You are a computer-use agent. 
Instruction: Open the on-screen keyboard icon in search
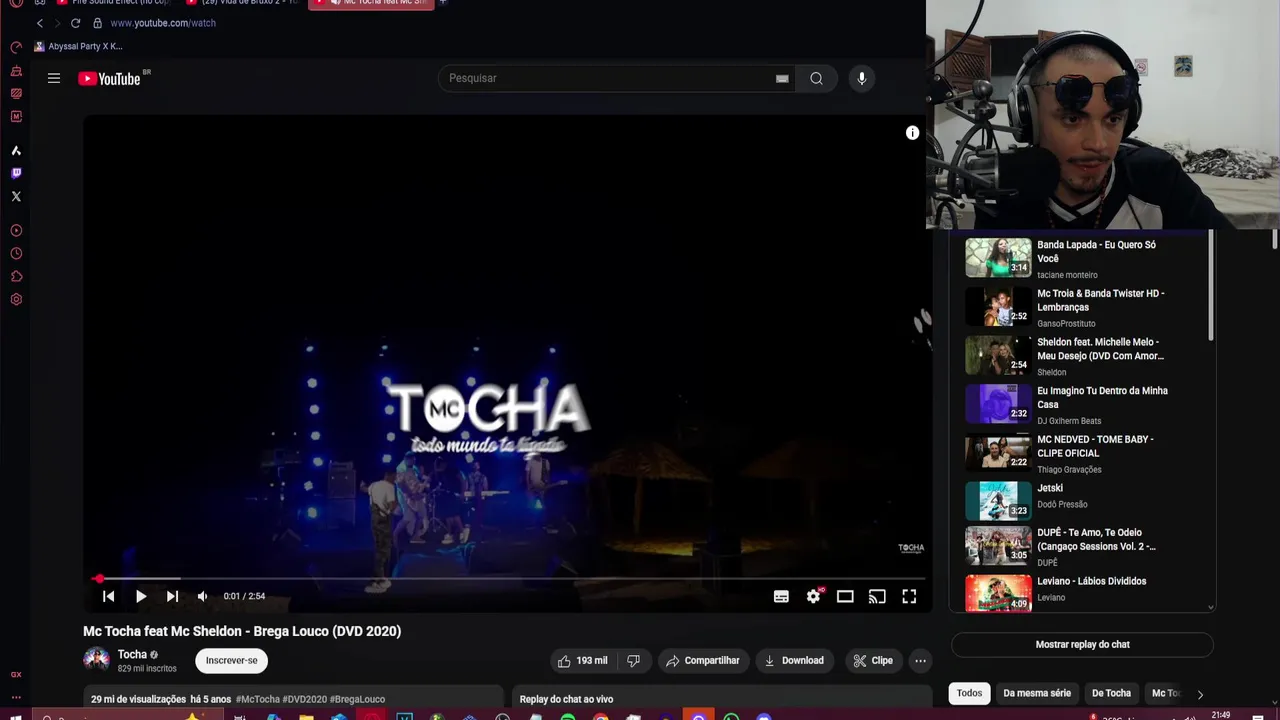tap(782, 78)
